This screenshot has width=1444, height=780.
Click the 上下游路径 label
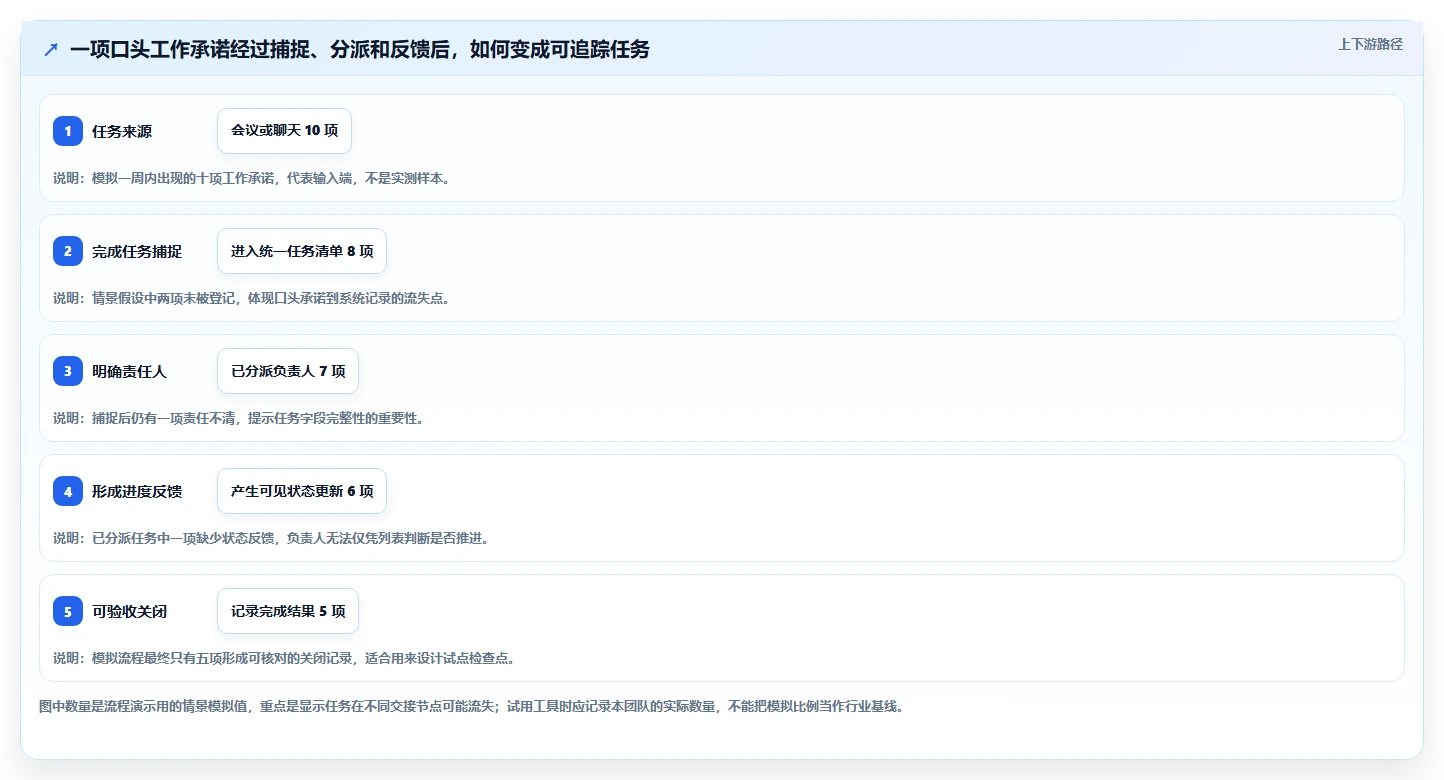1371,44
